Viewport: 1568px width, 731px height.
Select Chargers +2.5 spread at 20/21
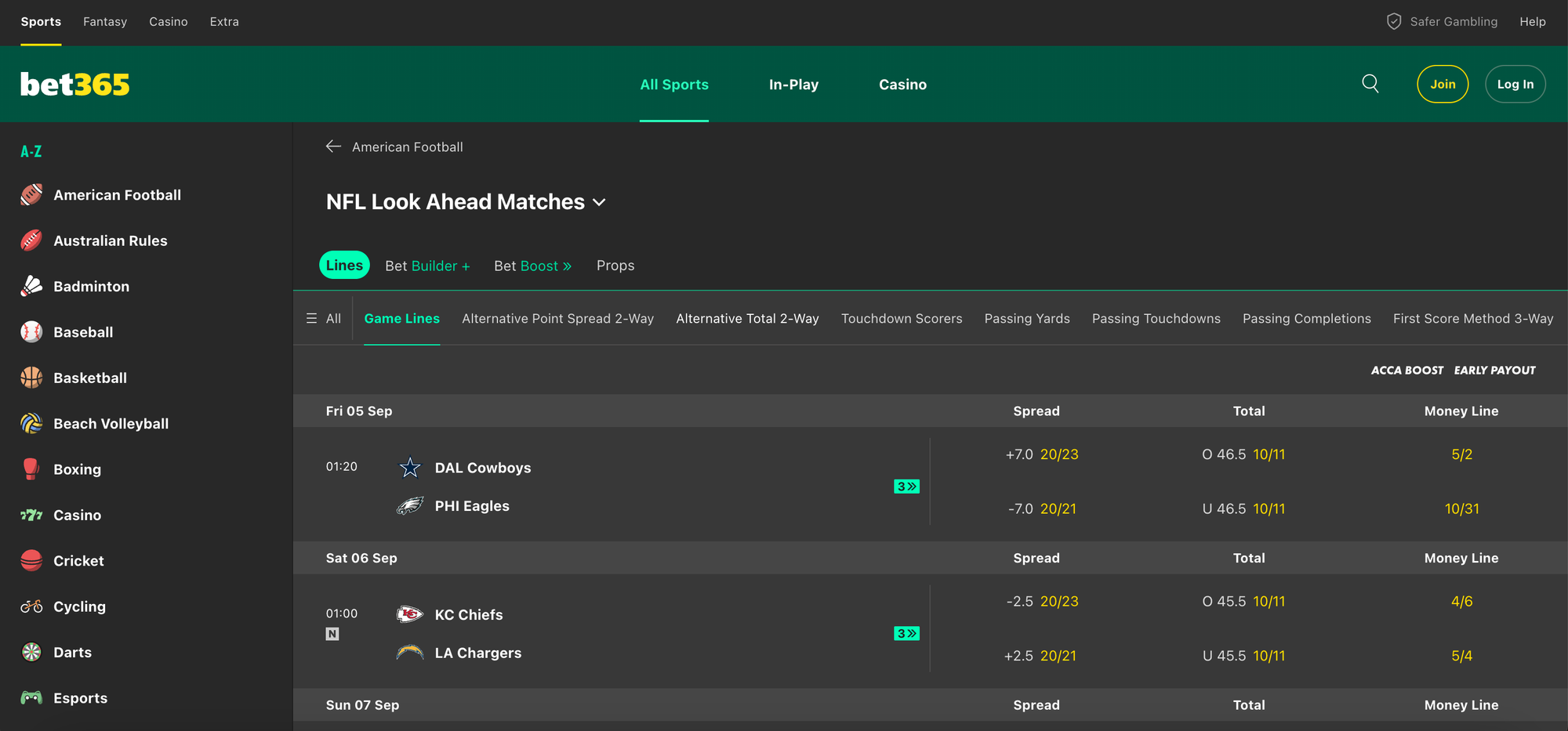click(1040, 656)
